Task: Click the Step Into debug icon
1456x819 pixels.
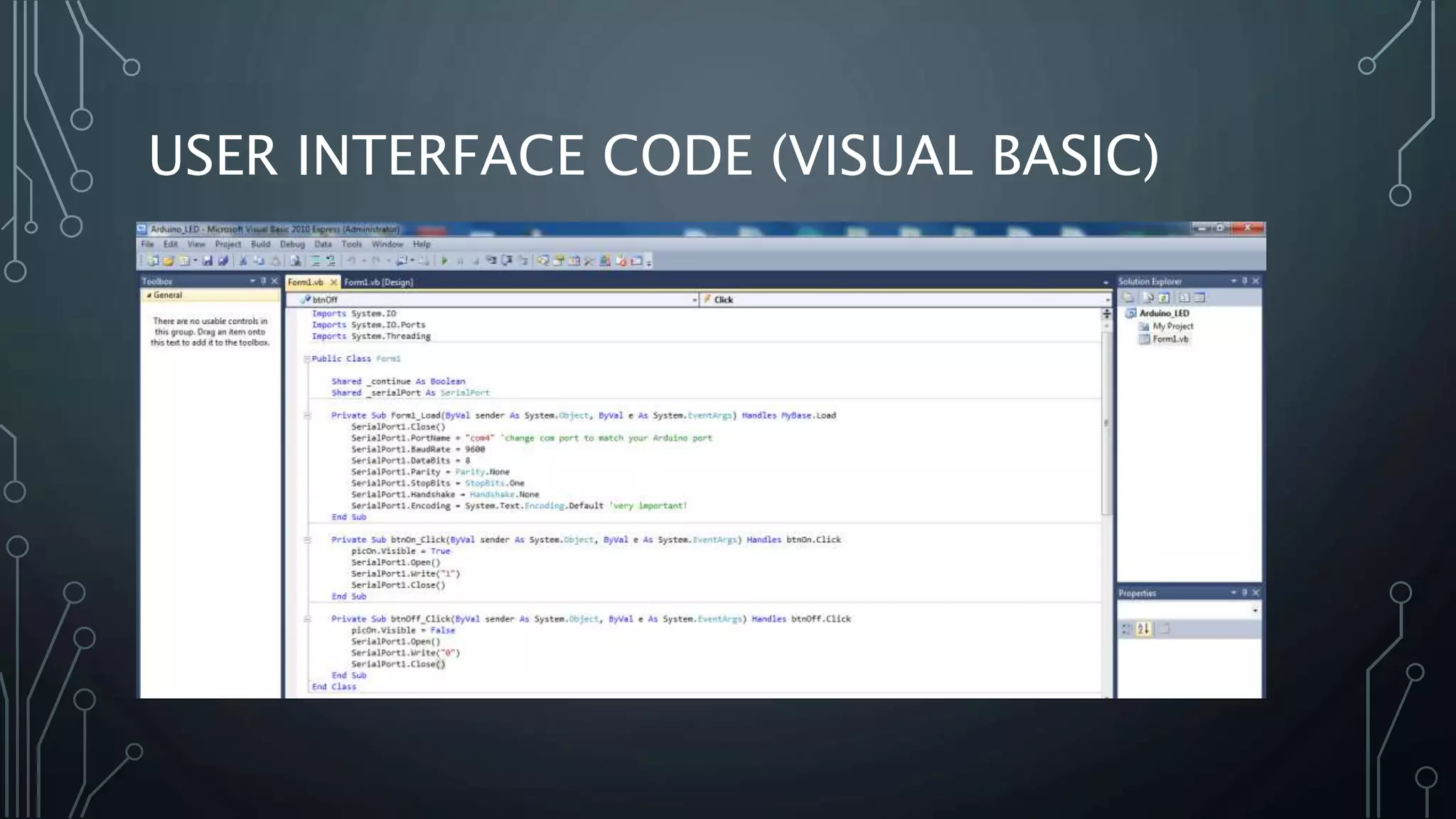Action: click(x=492, y=261)
